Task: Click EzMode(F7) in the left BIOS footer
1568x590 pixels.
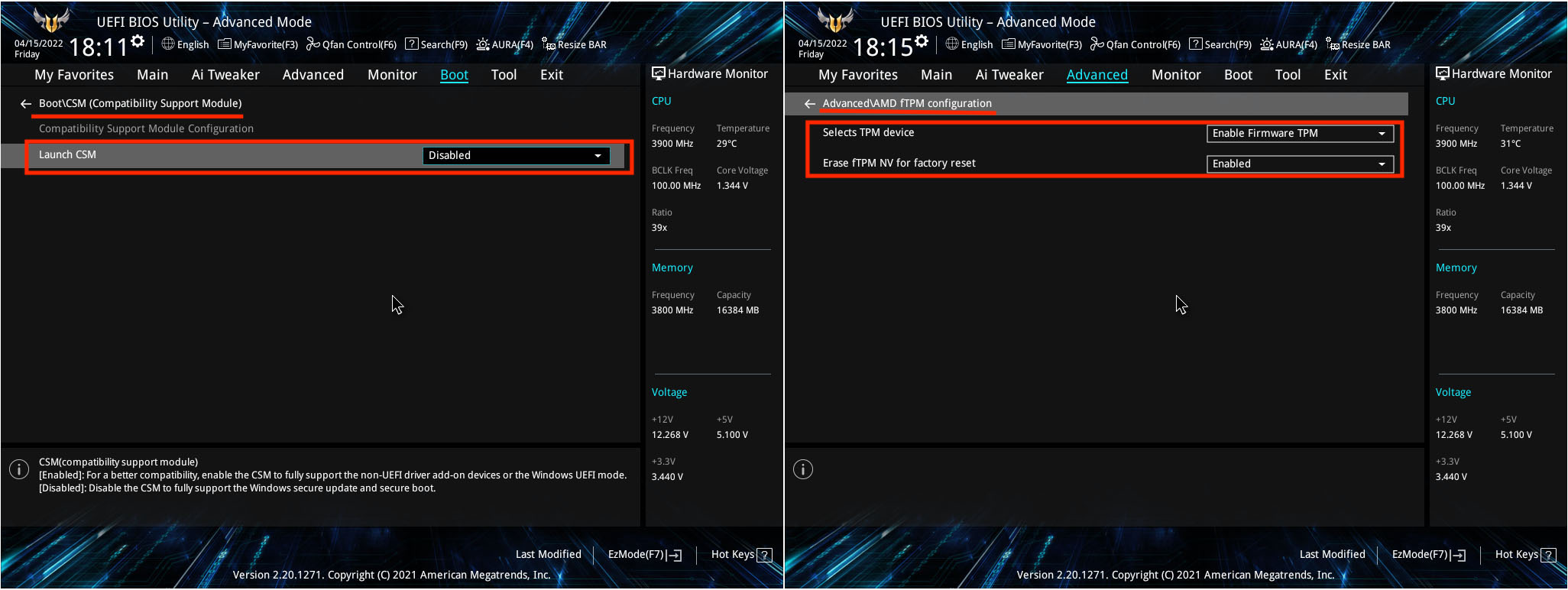Action: 644,555
